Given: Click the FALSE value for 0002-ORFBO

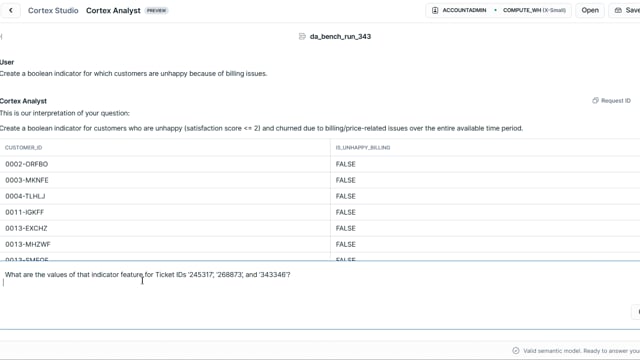Looking at the screenshot, I should [346, 164].
